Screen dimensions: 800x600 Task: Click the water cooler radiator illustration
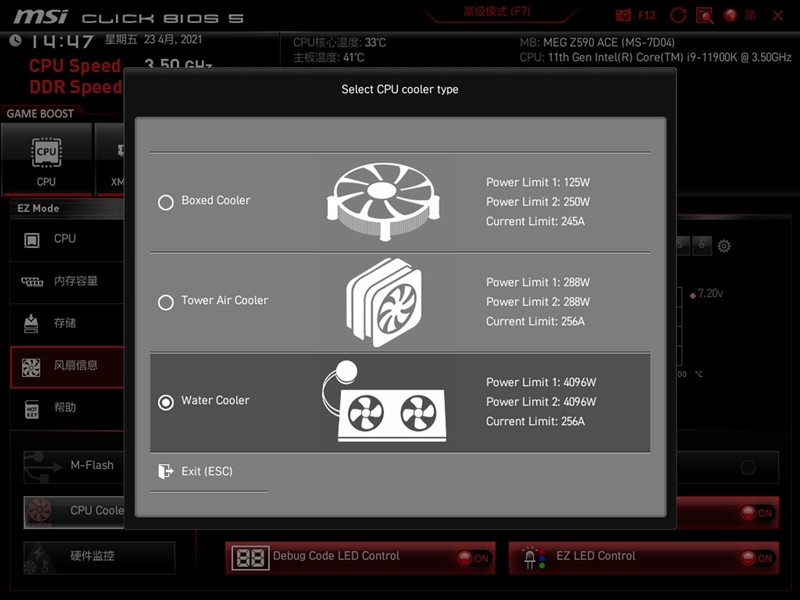click(x=384, y=401)
